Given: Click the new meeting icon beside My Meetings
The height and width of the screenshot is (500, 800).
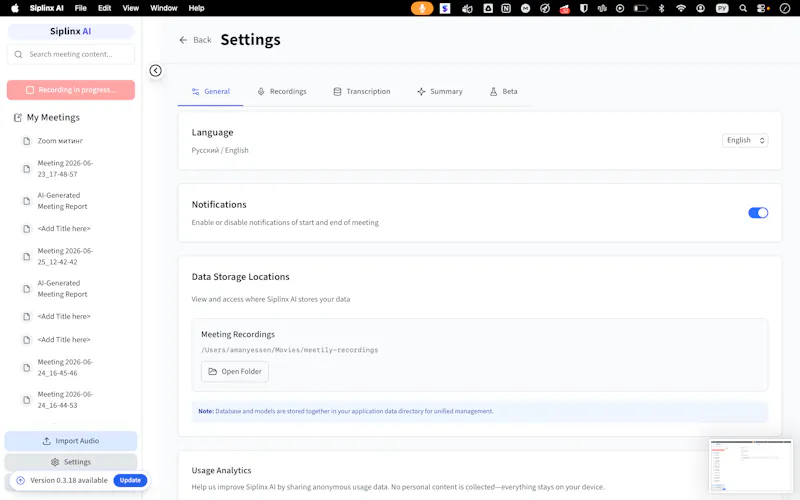Looking at the screenshot, I should tap(18, 117).
